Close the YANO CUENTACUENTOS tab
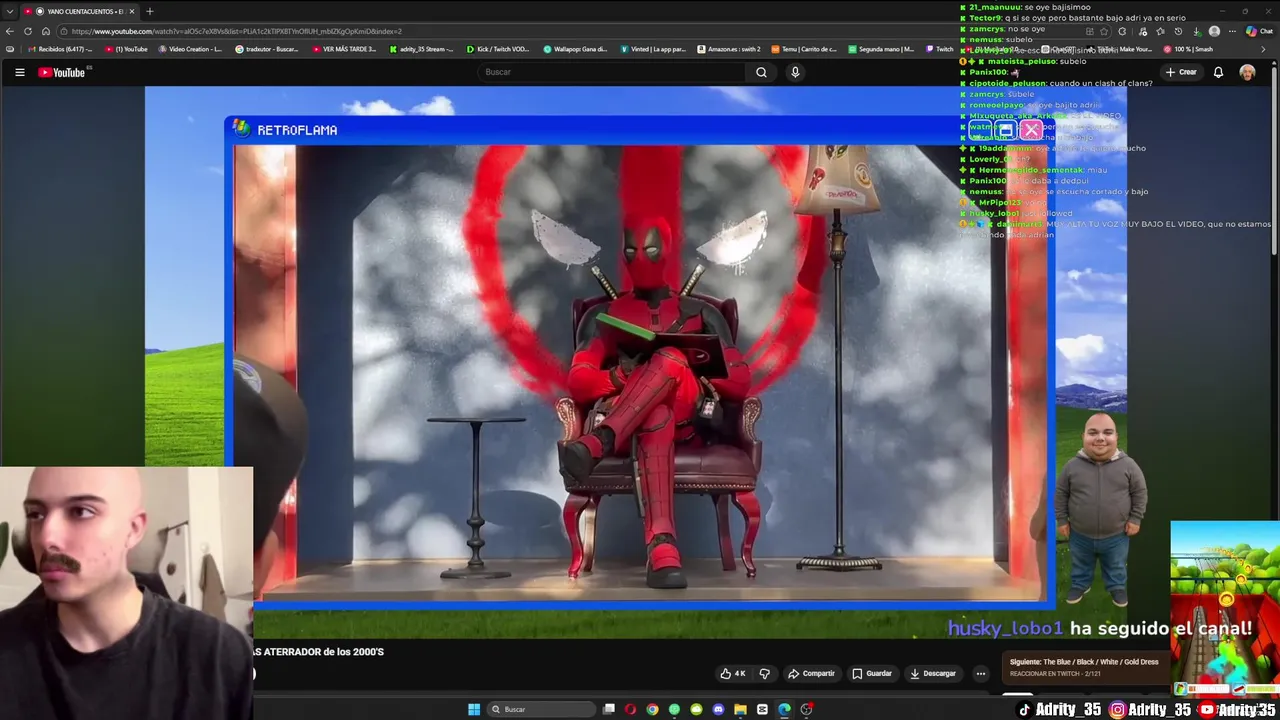This screenshot has height=720, width=1280. tap(131, 11)
